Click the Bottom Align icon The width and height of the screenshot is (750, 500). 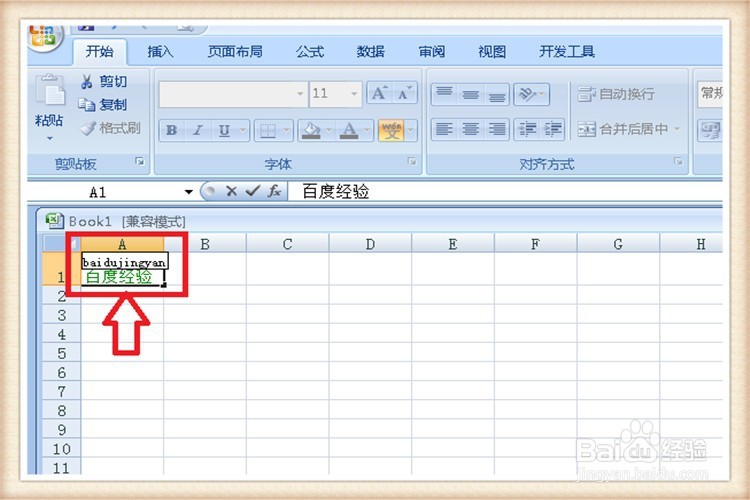(496, 94)
